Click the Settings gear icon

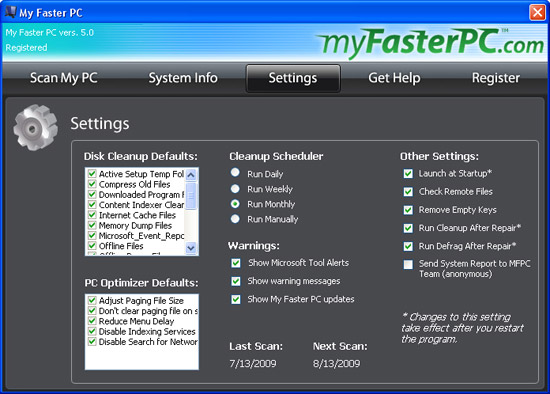[x=35, y=128]
